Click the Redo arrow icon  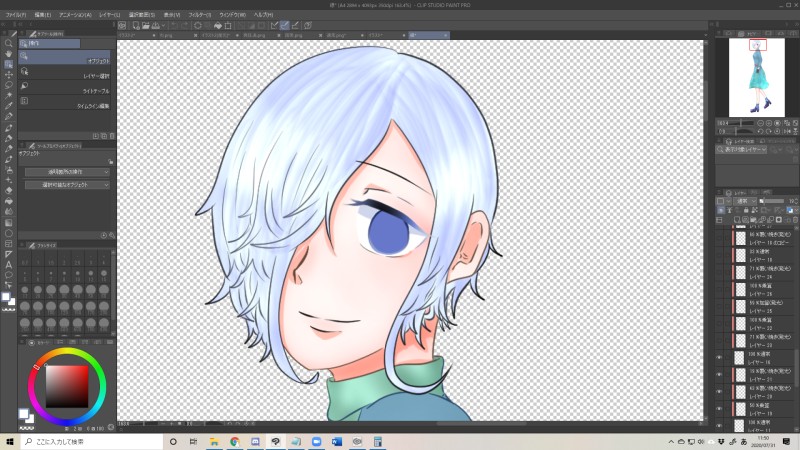click(184, 25)
